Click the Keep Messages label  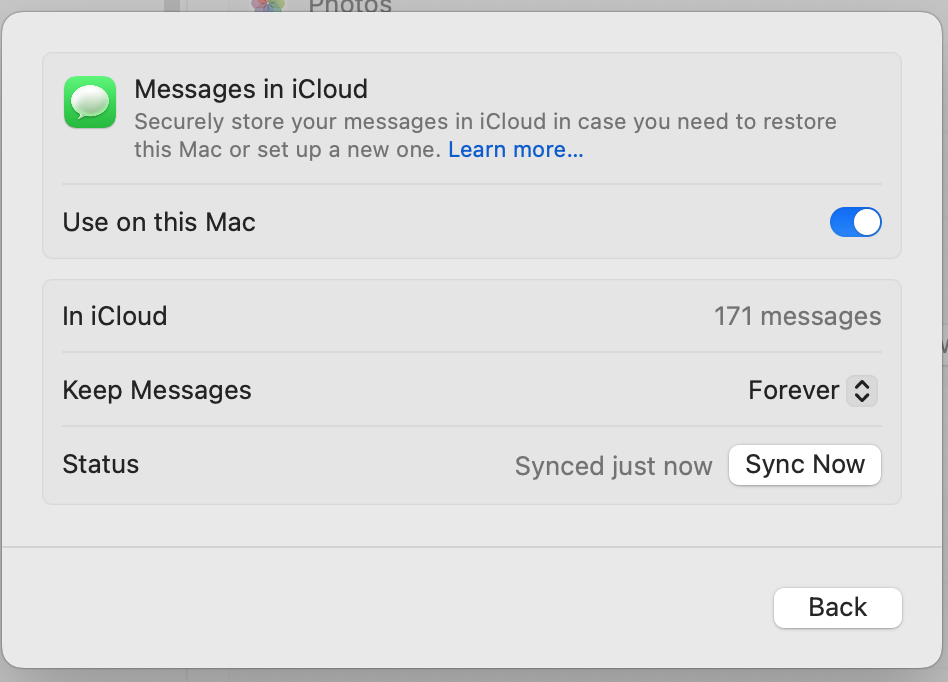click(157, 390)
